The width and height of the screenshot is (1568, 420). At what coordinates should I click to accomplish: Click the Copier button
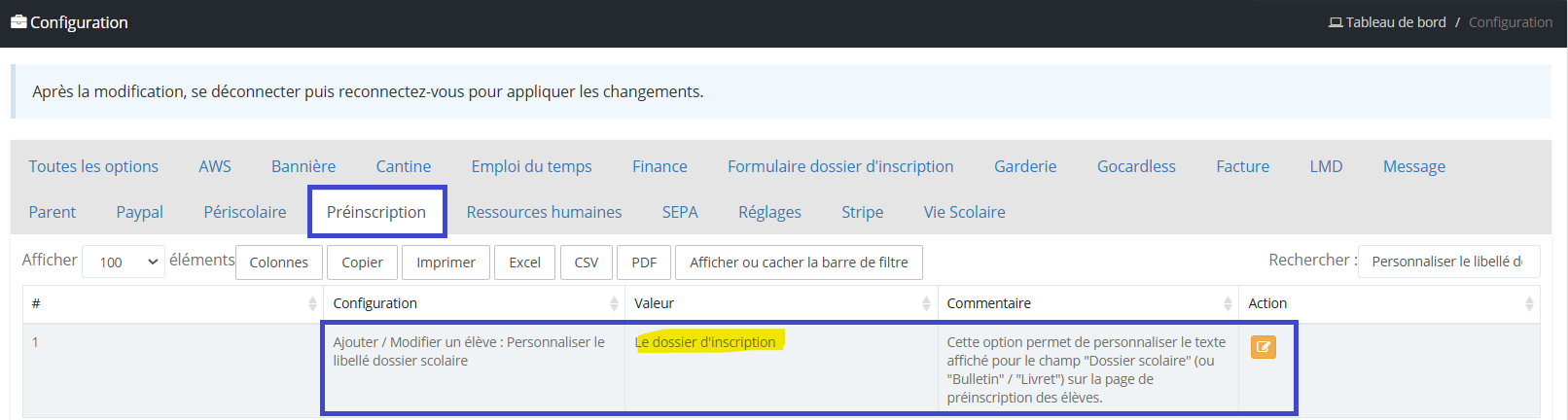(362, 262)
